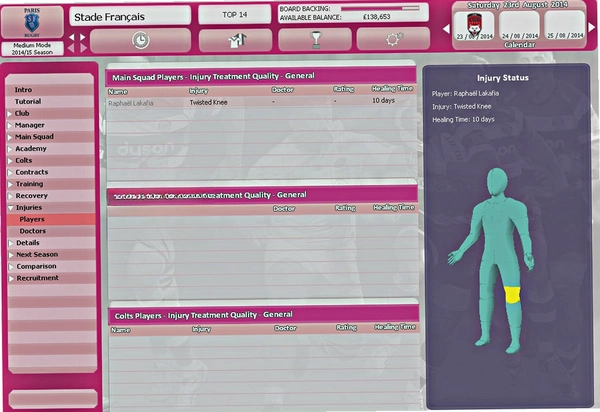Click Doctor column header in Main Squad table
Image resolution: width=600 pixels, height=412 pixels.
282,90
